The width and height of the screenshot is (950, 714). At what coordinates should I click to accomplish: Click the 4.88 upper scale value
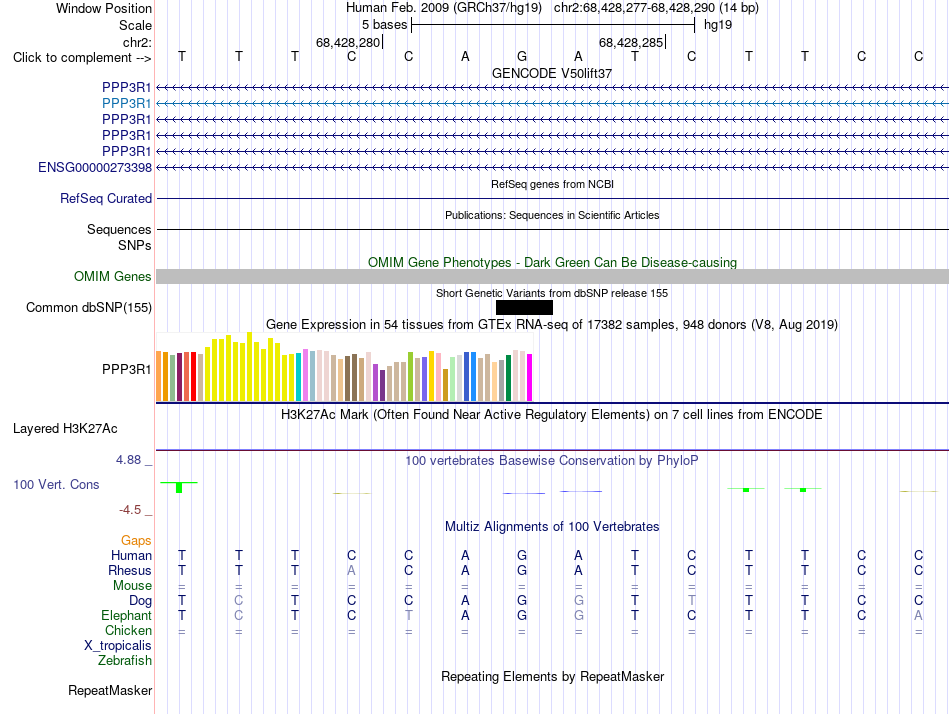click(x=128, y=460)
